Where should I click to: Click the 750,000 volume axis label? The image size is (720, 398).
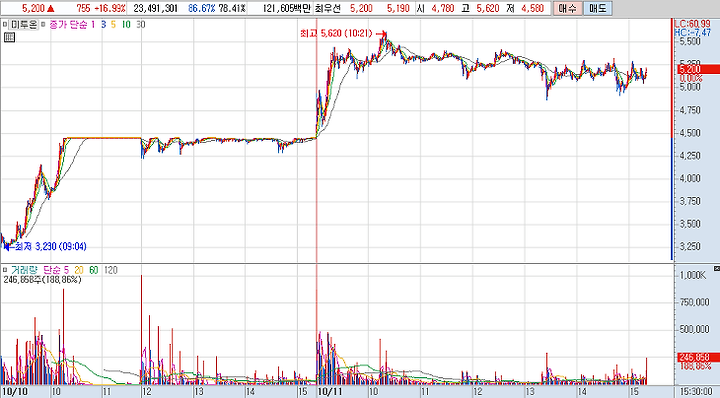[694, 302]
